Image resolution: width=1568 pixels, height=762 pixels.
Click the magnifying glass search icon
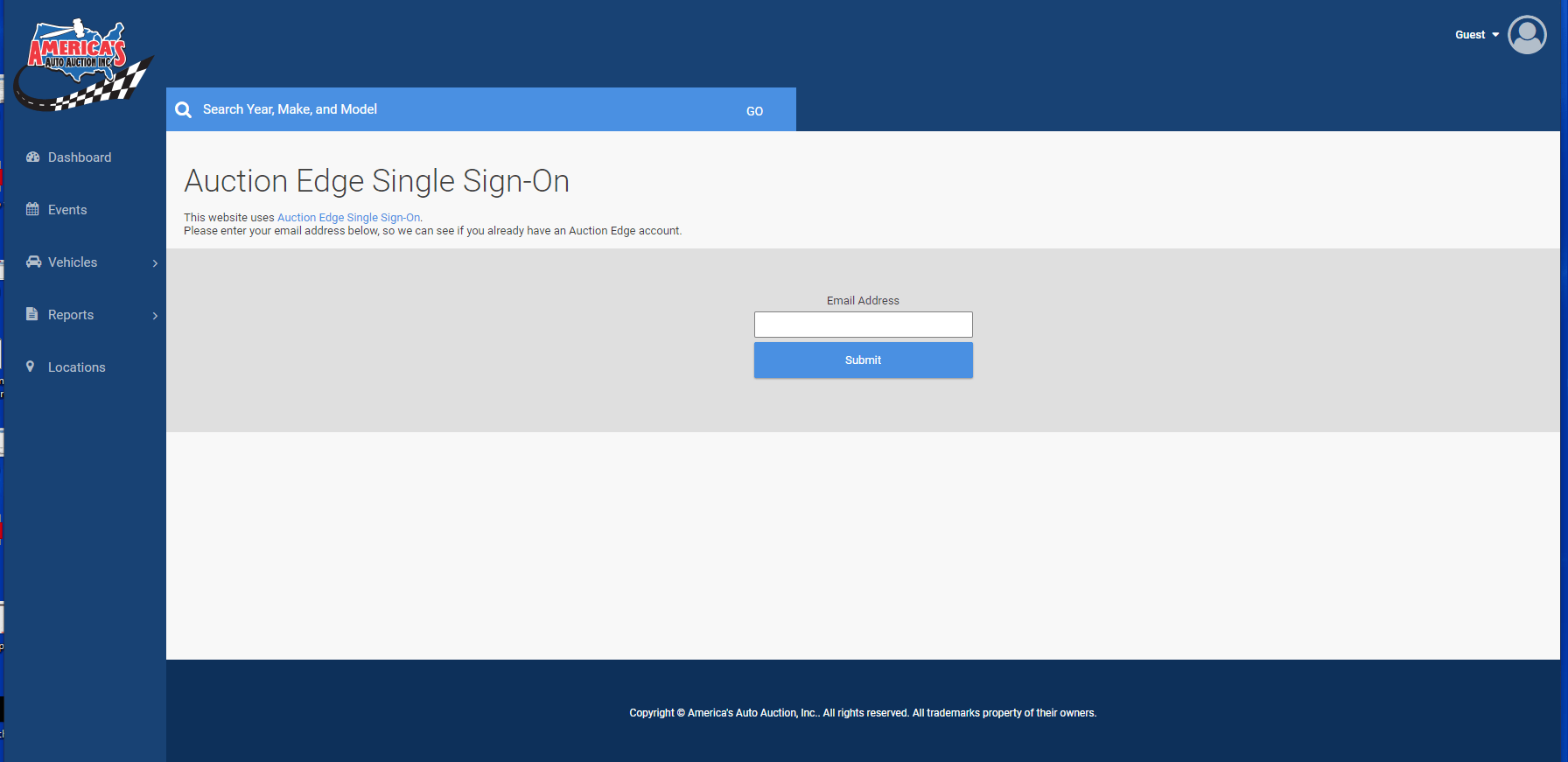(183, 109)
